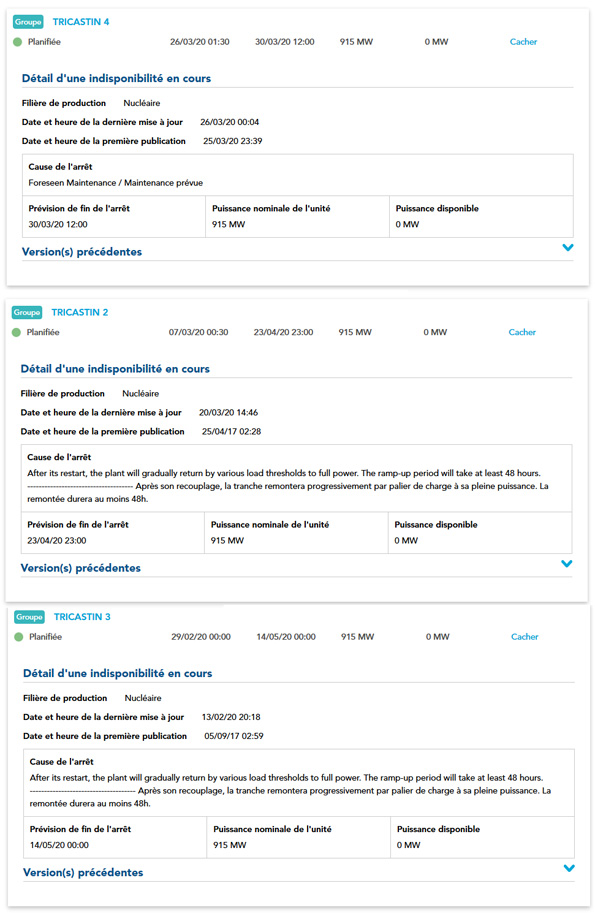Open the TRICASTIN 4 unit link

tap(81, 22)
